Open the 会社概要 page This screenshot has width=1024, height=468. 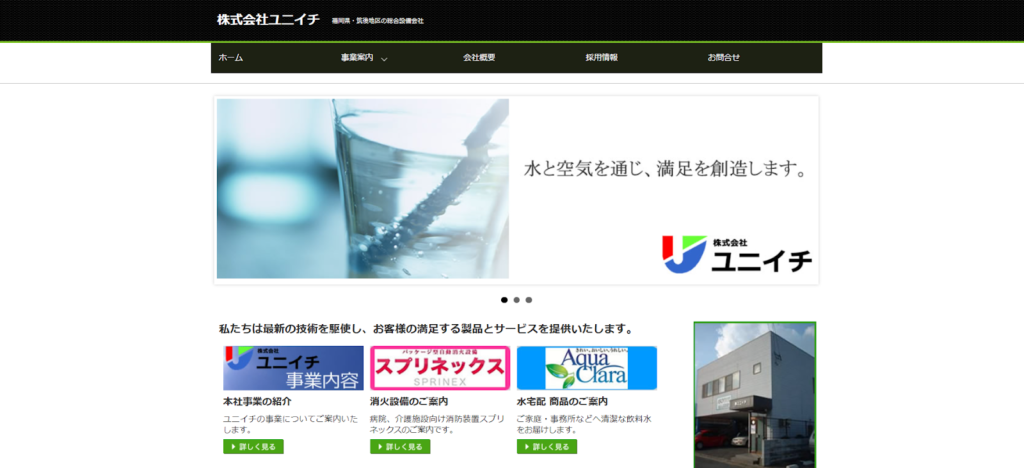[479, 58]
